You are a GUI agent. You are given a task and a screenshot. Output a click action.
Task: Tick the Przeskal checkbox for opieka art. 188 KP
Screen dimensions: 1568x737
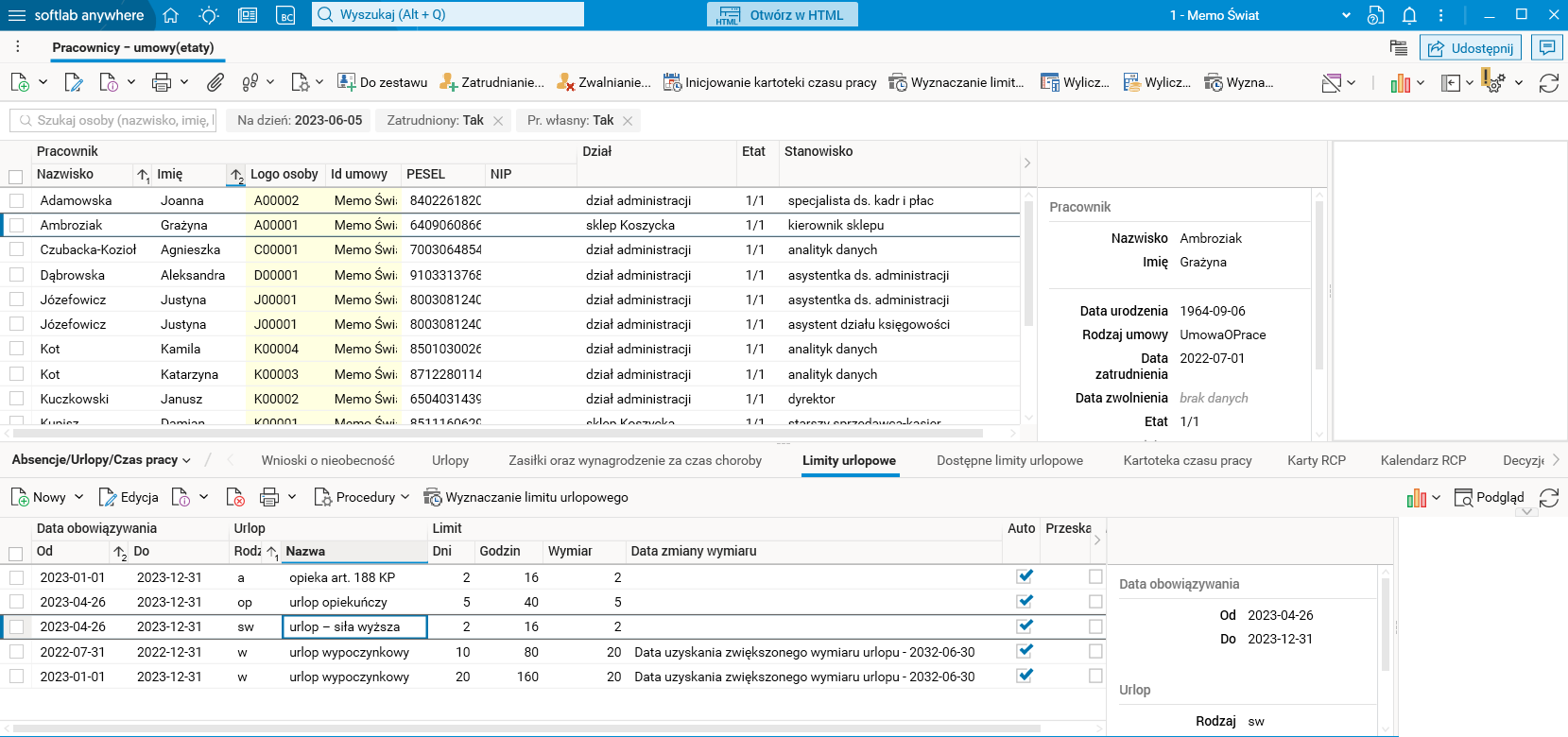click(1095, 577)
